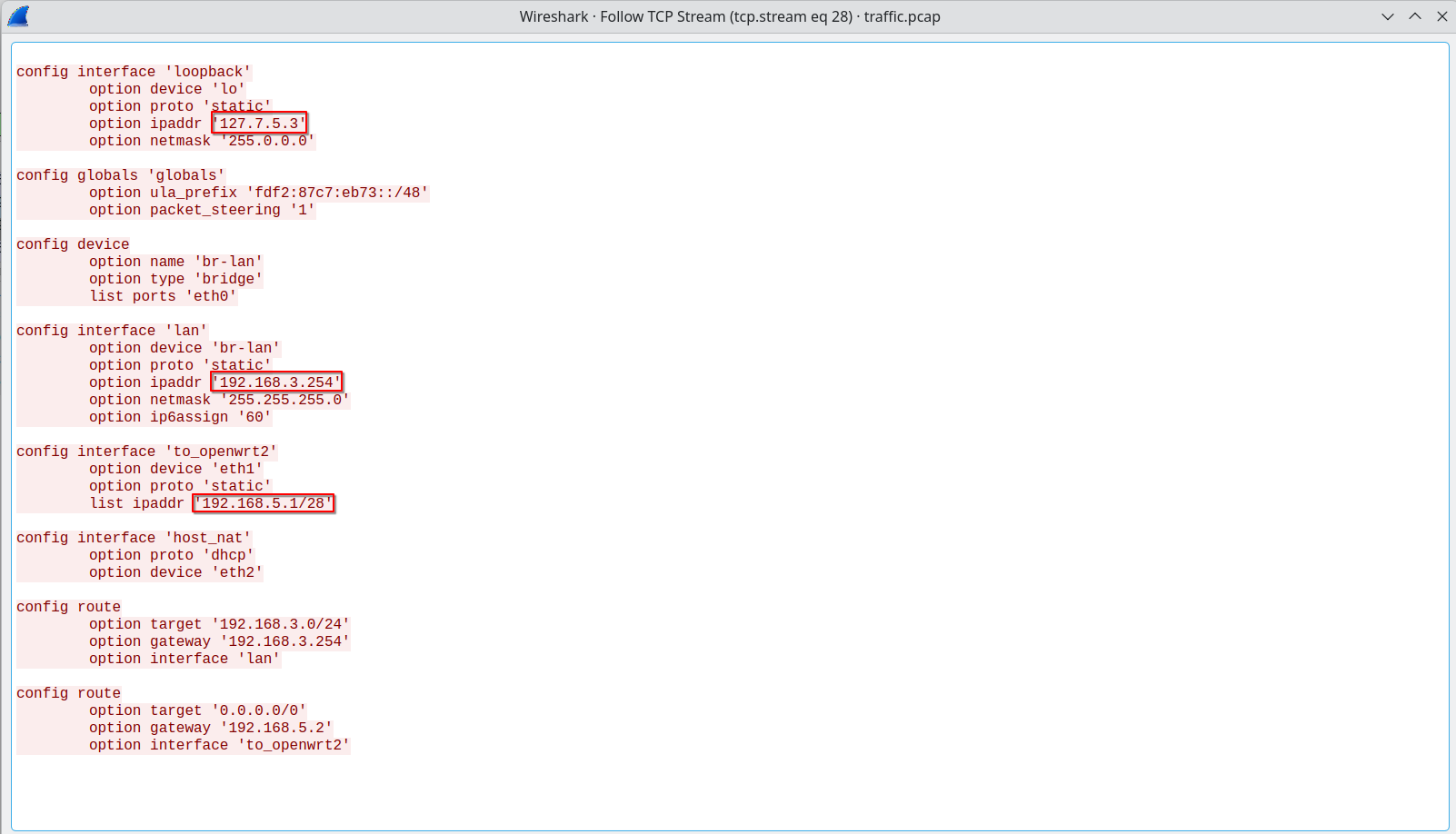This screenshot has width=1456, height=834.
Task: Minimize the Follow TCP Stream window
Action: 1388,16
